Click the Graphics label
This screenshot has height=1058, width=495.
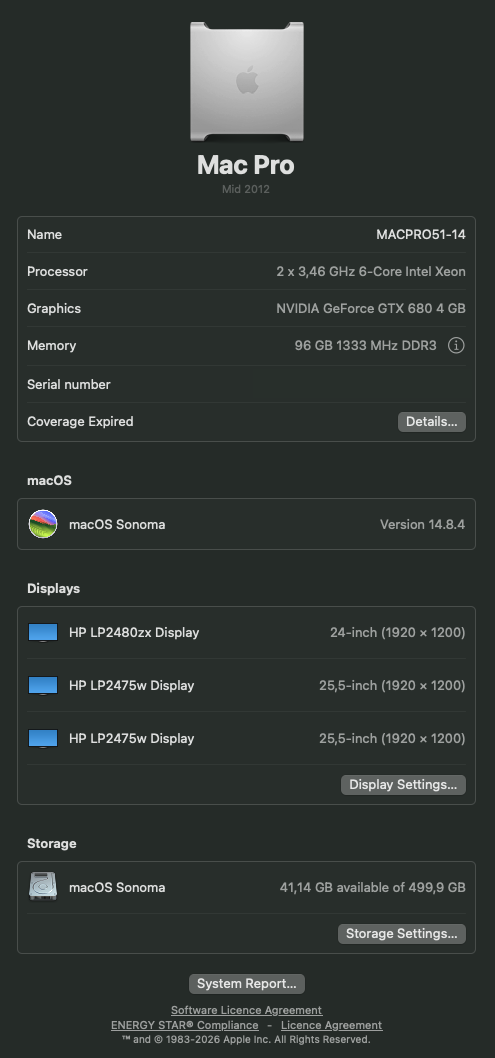pos(54,308)
